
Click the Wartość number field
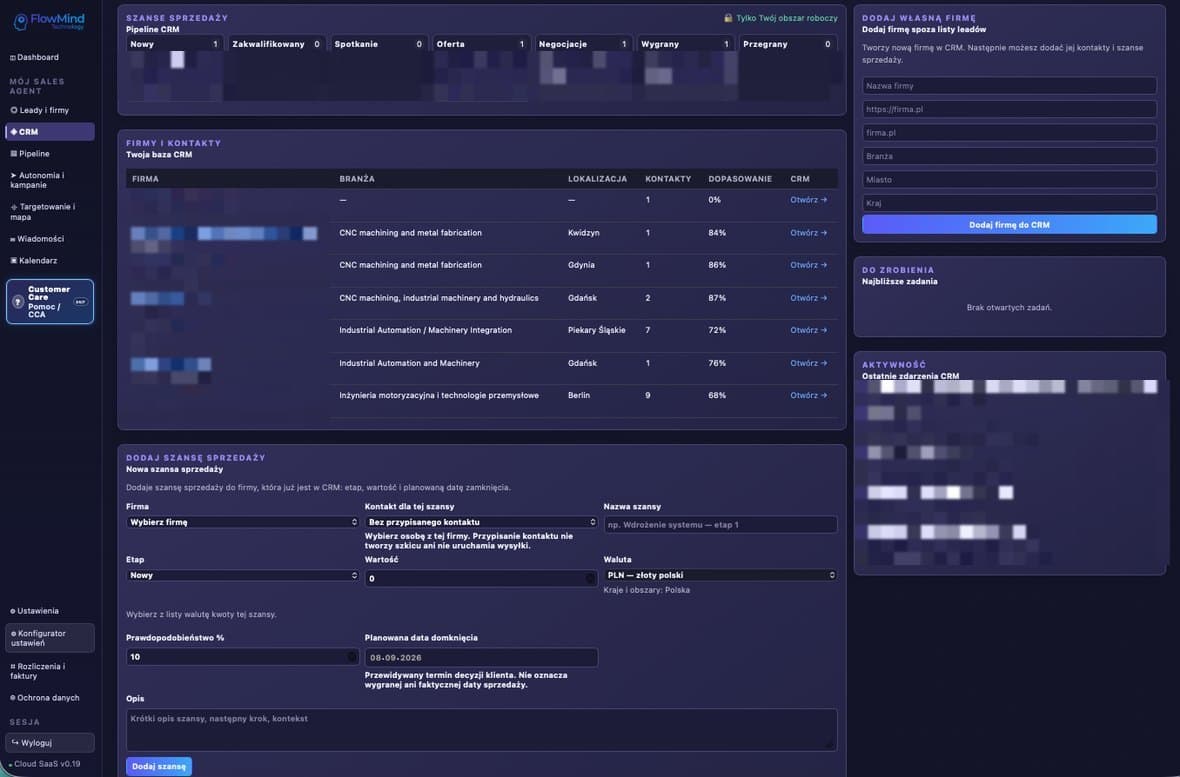click(481, 578)
